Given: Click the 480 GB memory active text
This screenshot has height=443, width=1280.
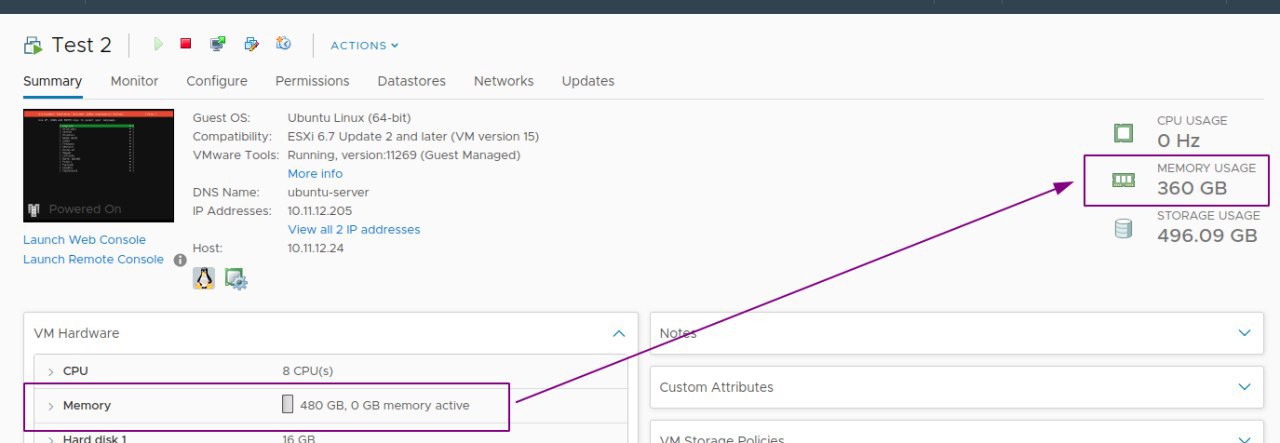Looking at the screenshot, I should pos(385,406).
